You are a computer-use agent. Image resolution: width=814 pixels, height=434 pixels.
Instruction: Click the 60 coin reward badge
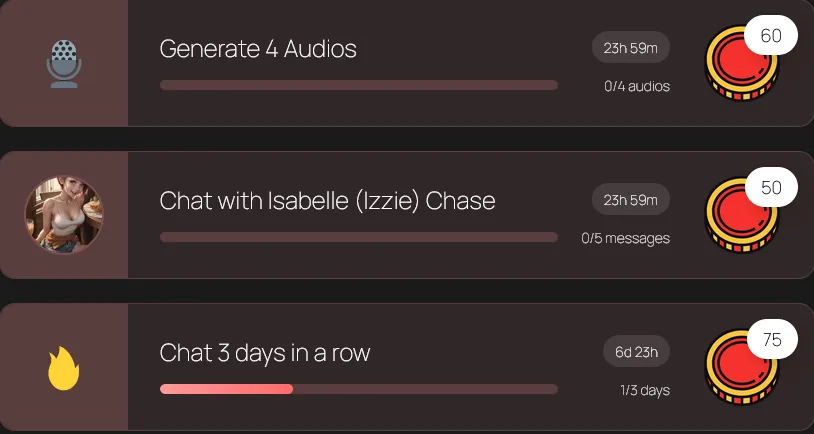[x=771, y=36]
